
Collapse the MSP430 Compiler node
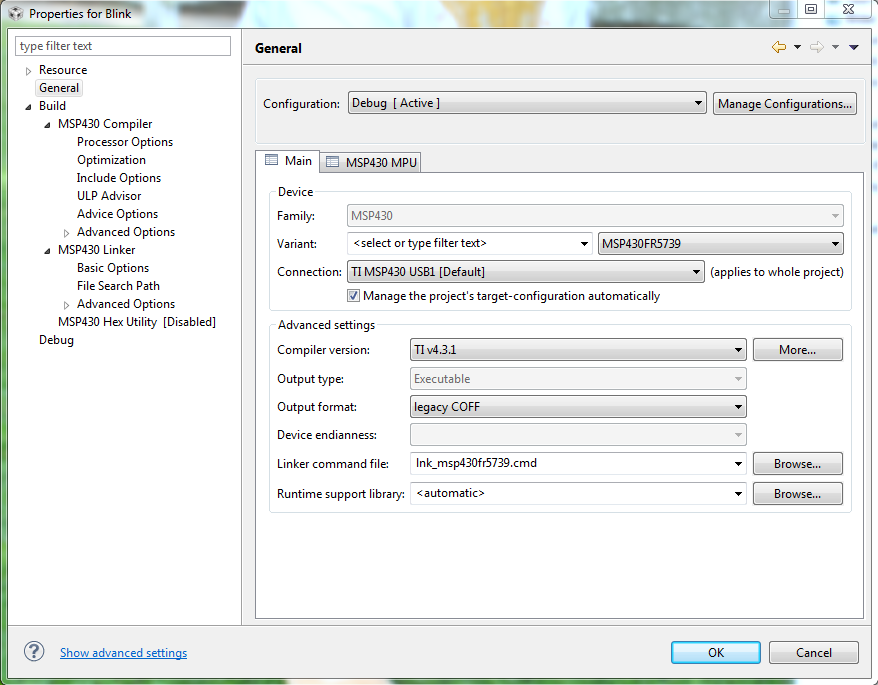tap(47, 124)
